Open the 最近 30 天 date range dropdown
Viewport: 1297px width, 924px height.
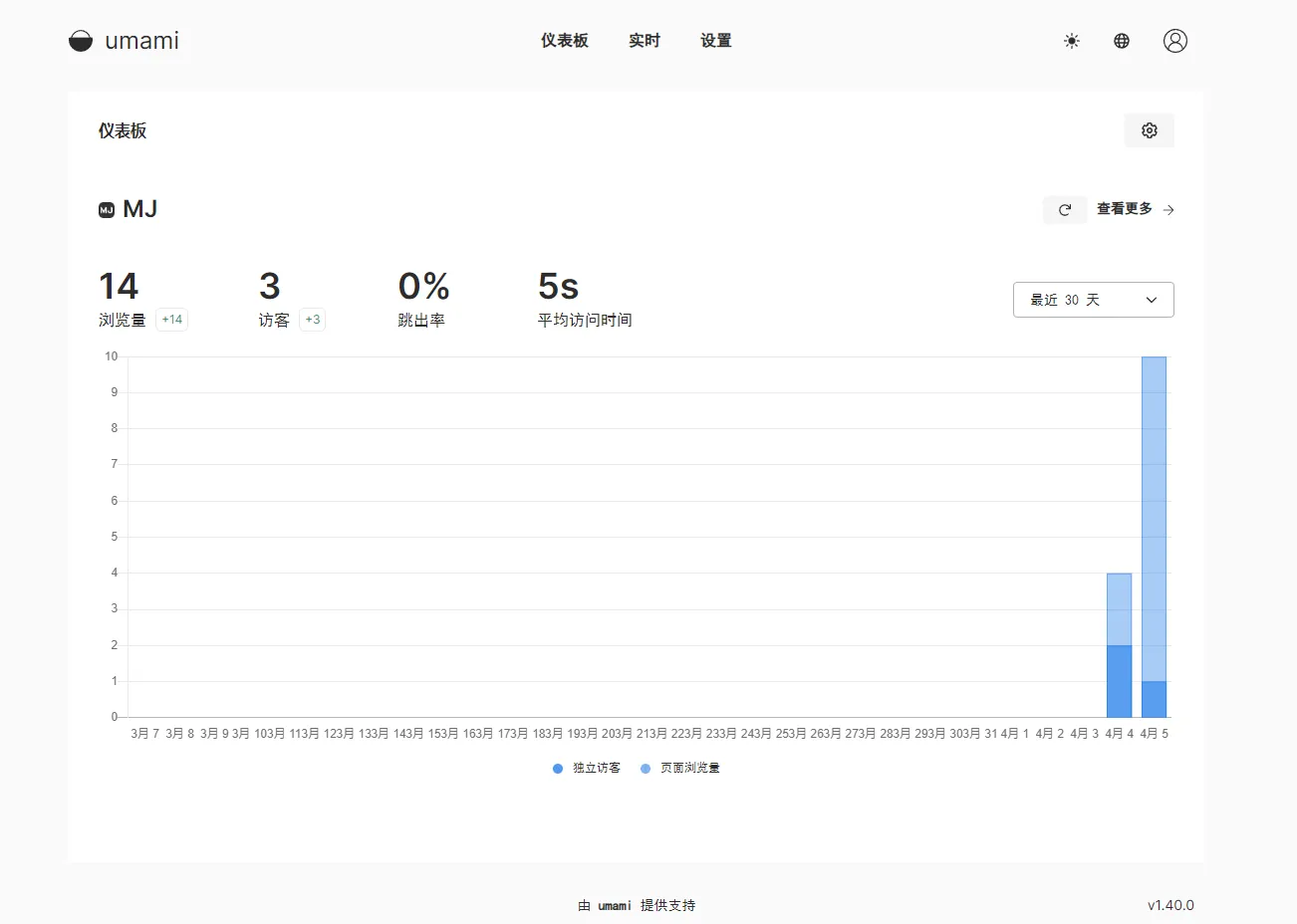point(1094,300)
